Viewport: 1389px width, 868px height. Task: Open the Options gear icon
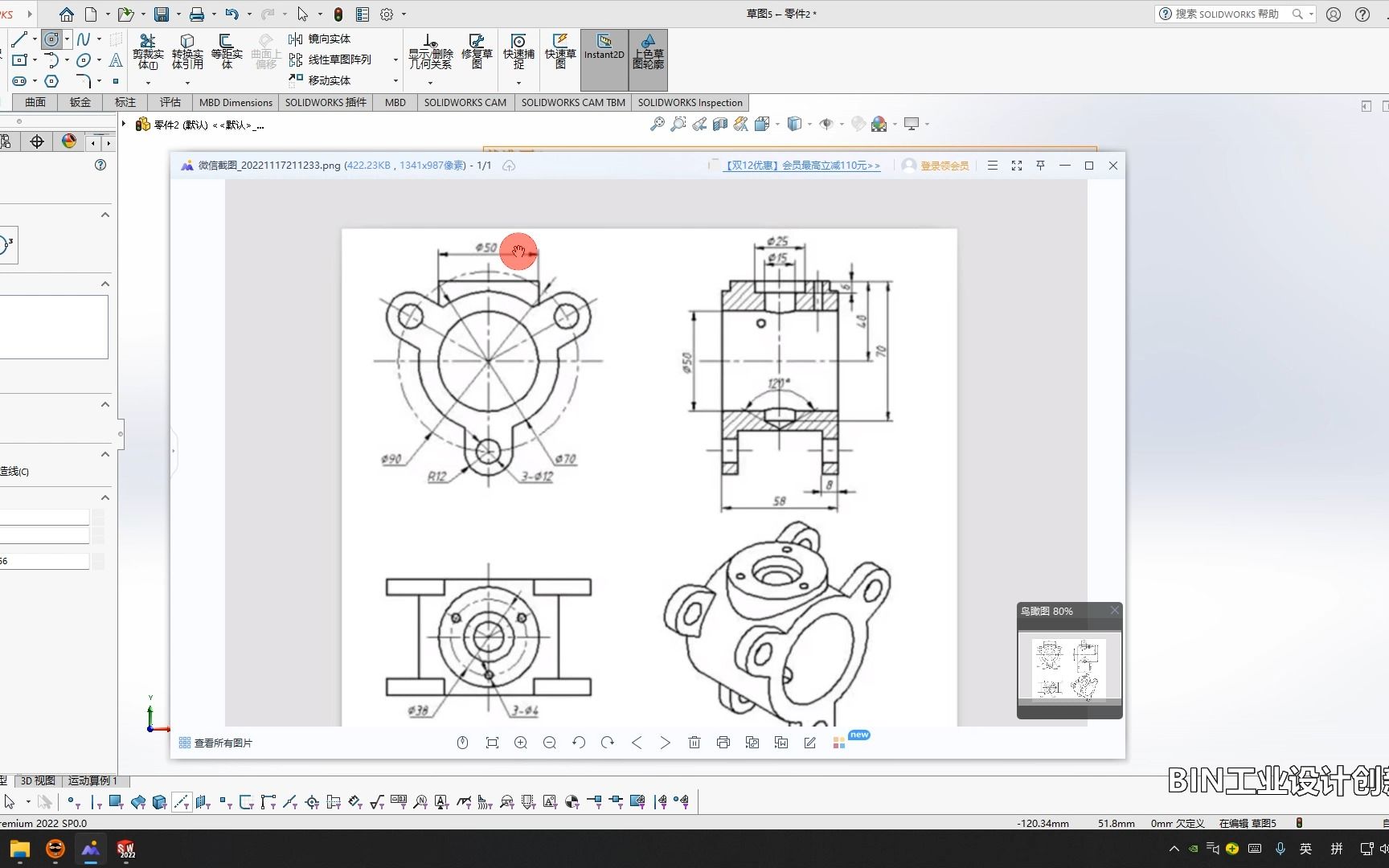[387, 14]
